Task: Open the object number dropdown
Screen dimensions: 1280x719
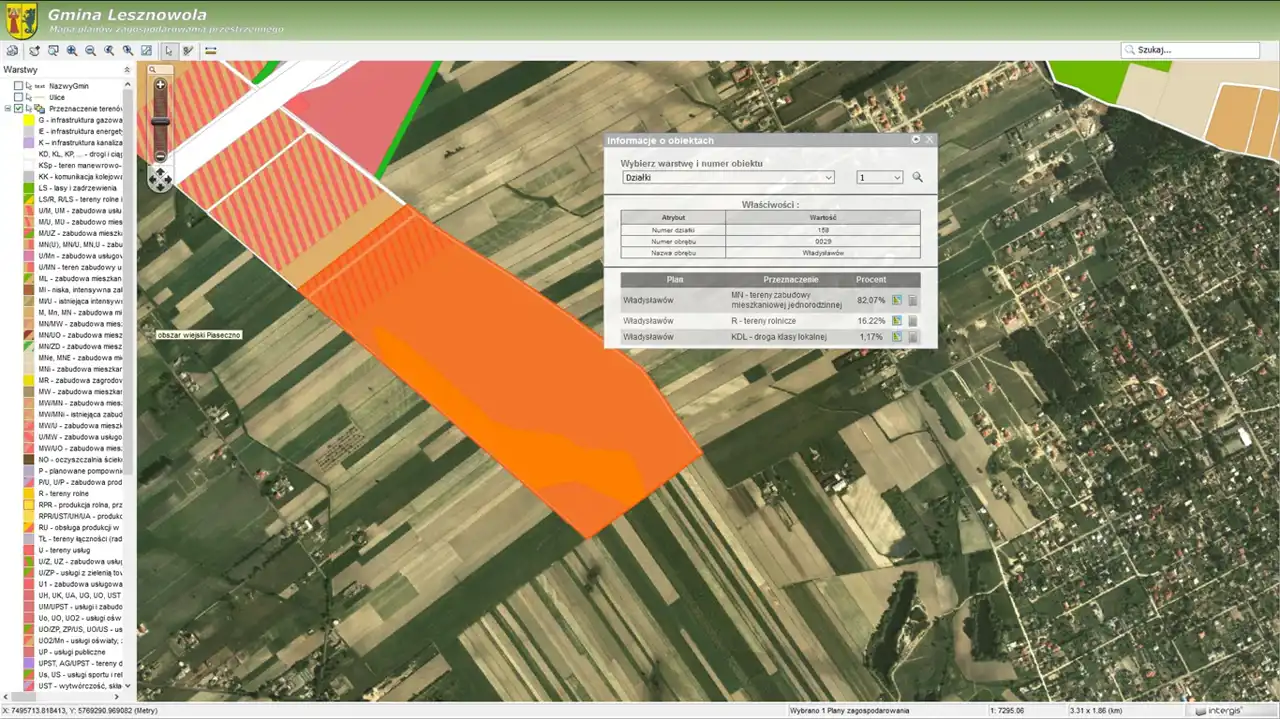Action: tap(880, 177)
